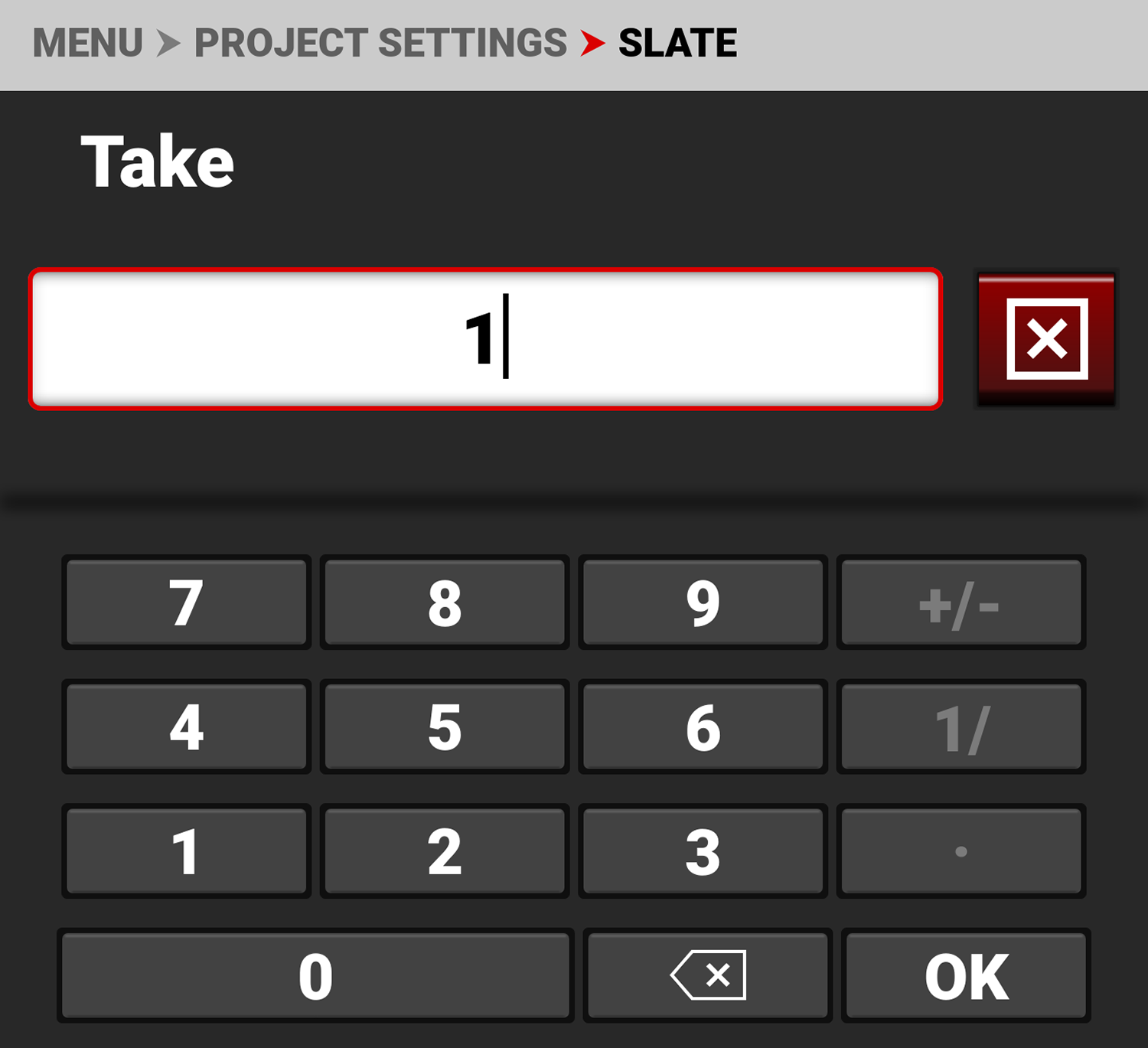The image size is (1148, 1048).
Task: Tap the plus/minus sign key
Action: pos(960,603)
